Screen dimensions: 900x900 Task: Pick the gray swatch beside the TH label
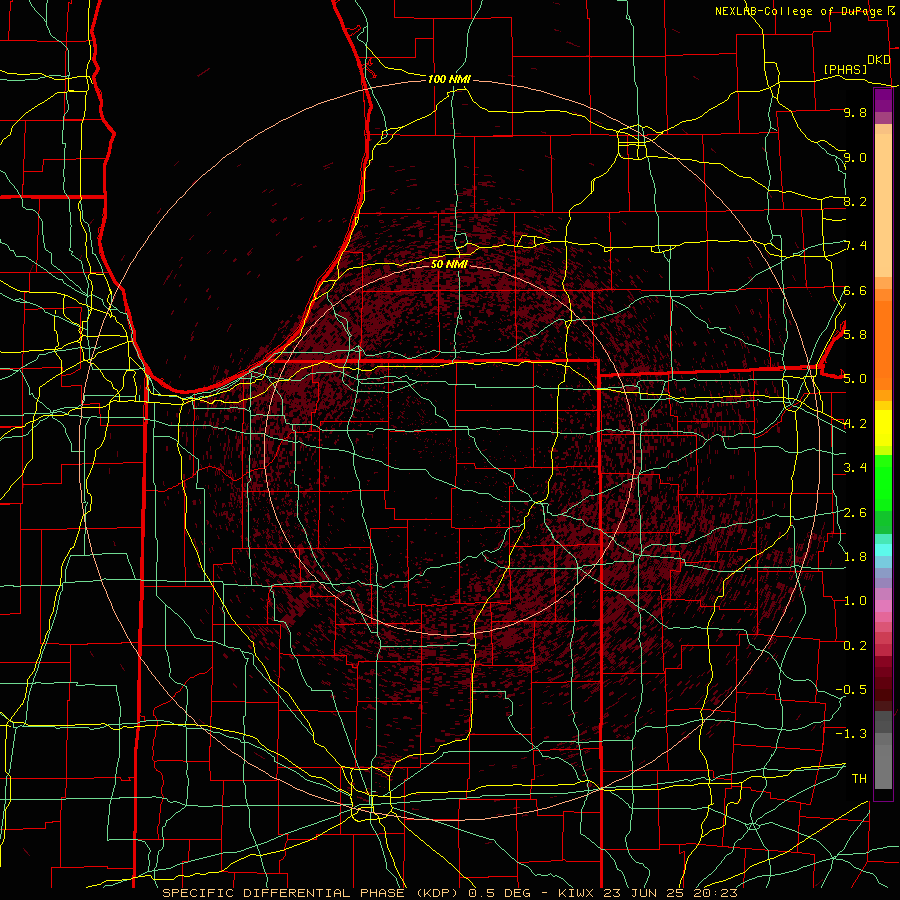click(x=883, y=766)
